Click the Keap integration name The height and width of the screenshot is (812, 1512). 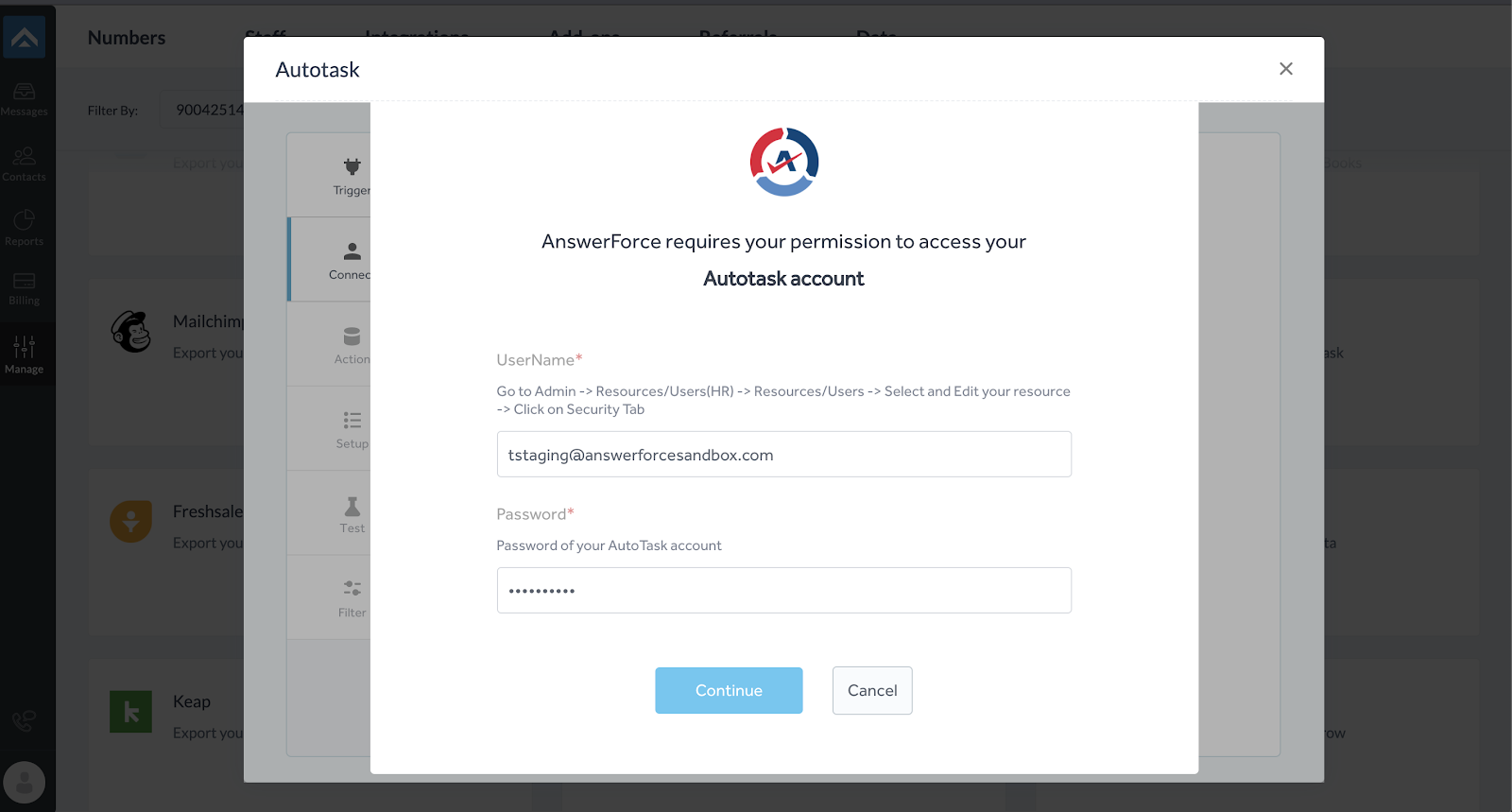point(192,701)
